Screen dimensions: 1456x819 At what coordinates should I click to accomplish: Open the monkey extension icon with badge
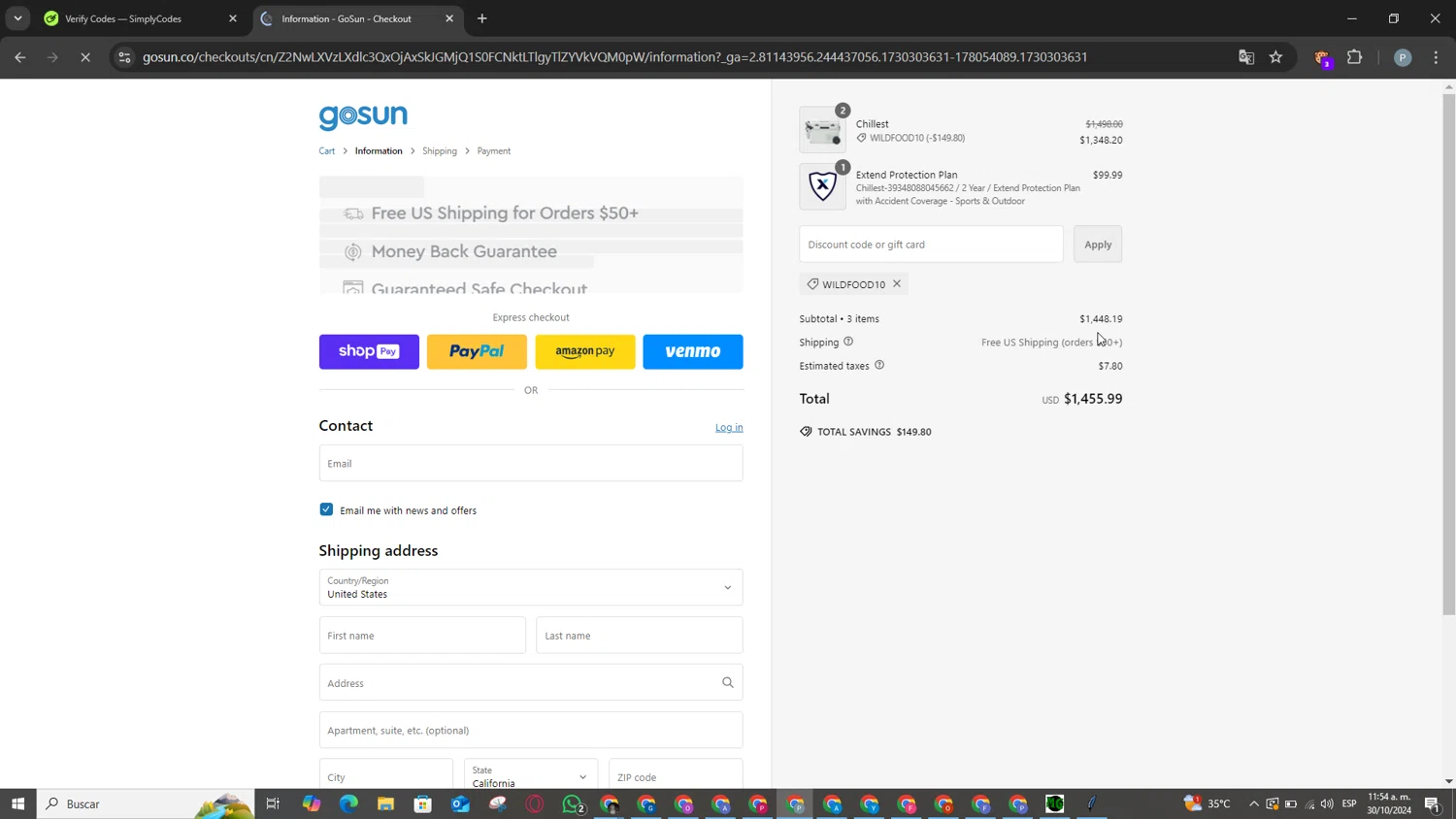click(1322, 58)
